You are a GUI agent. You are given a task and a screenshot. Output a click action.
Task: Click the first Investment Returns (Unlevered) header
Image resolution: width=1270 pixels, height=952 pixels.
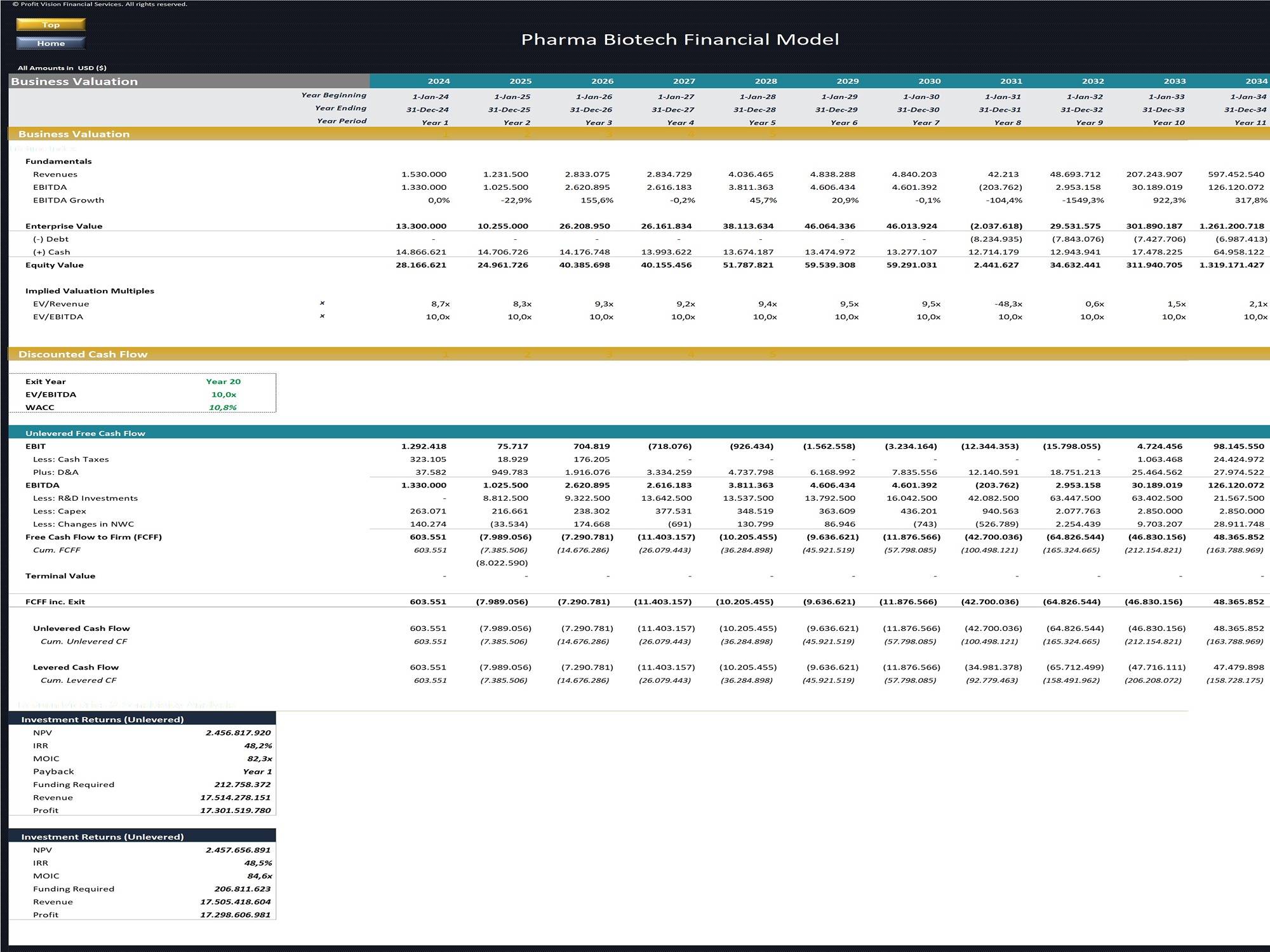pyautogui.click(x=142, y=719)
